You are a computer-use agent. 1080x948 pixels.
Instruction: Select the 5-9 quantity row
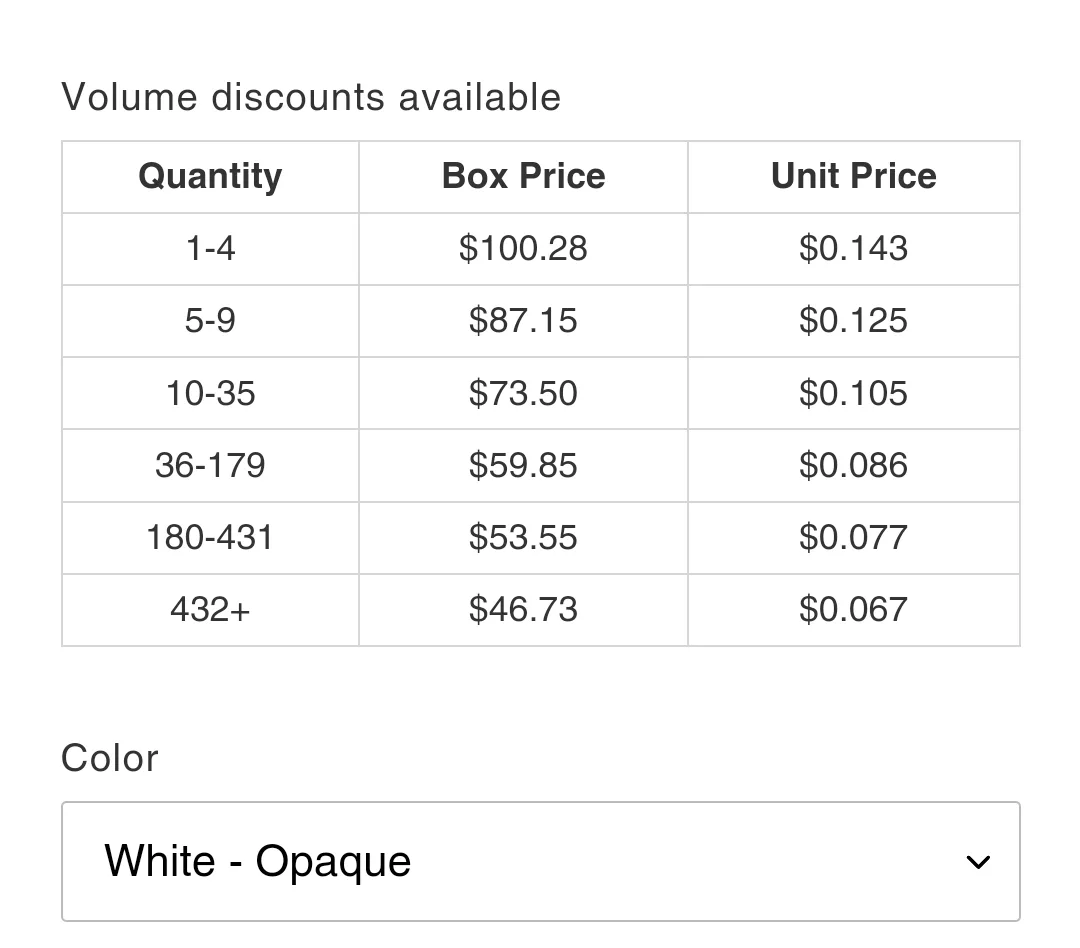point(209,320)
